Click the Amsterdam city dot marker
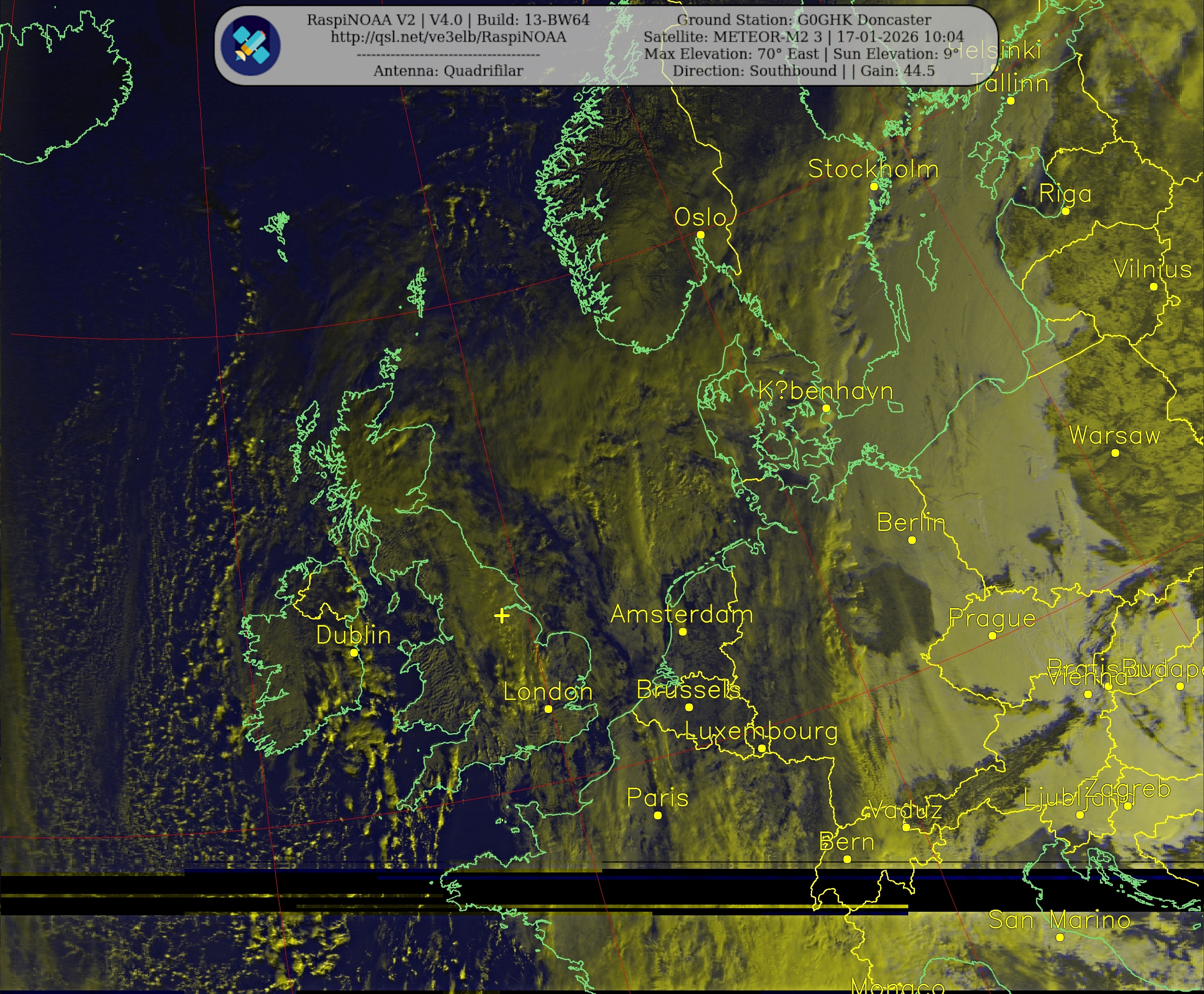This screenshot has width=1204, height=994. [x=683, y=632]
